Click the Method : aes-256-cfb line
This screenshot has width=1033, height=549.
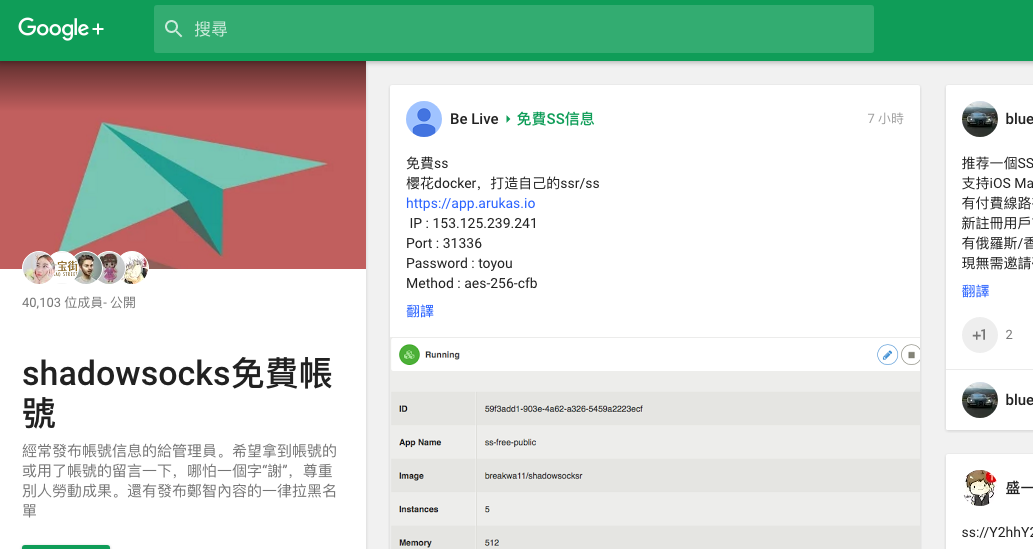click(x=472, y=283)
